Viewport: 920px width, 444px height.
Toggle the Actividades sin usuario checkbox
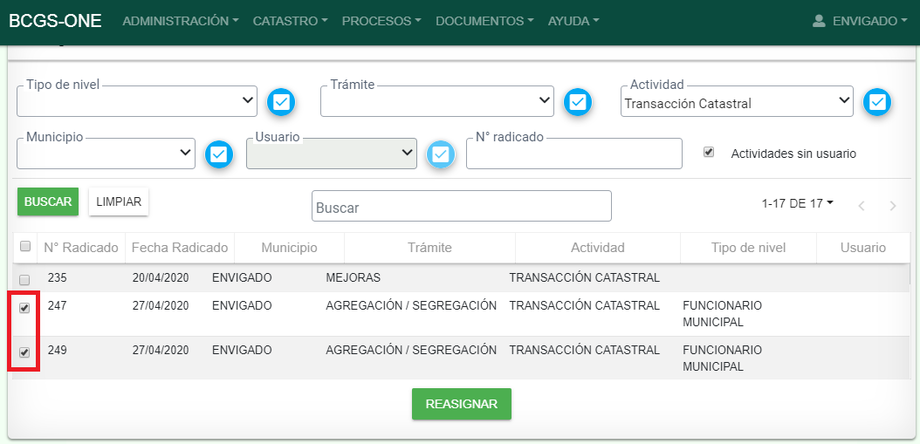(709, 153)
